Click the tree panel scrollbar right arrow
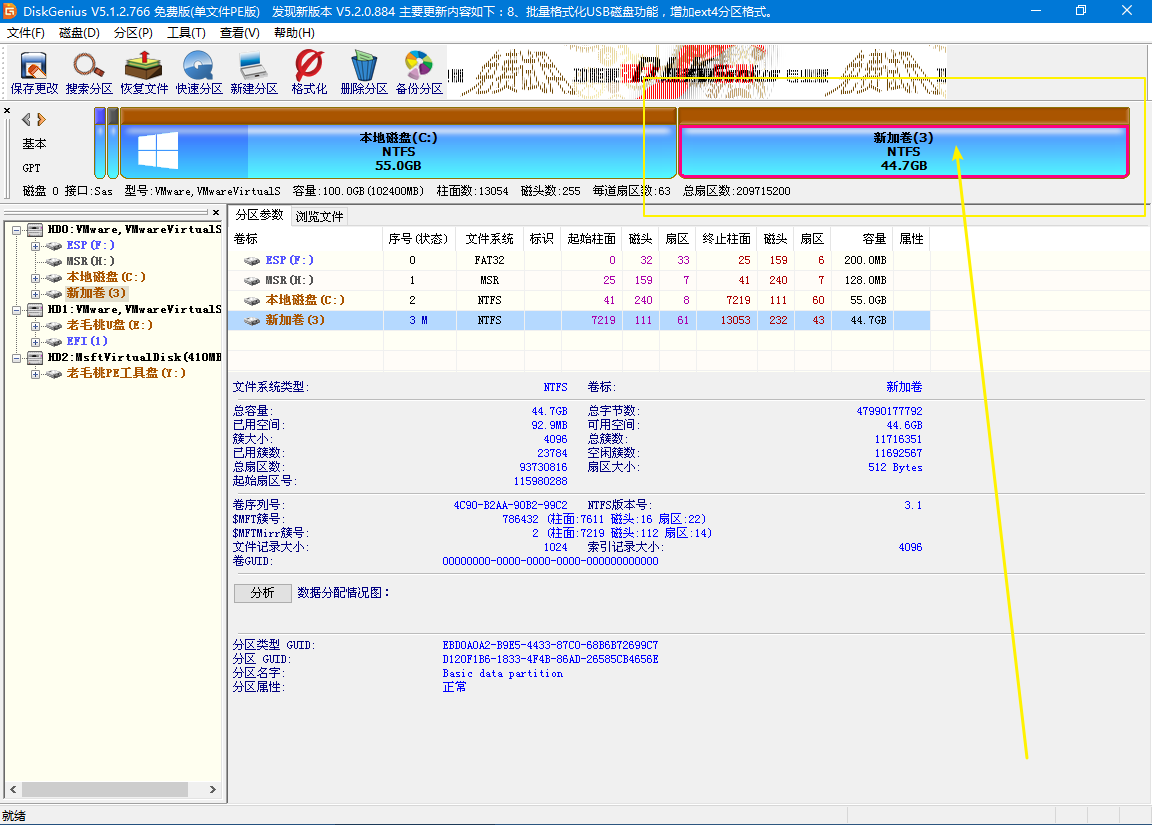The width and height of the screenshot is (1152, 825). pyautogui.click(x=213, y=789)
